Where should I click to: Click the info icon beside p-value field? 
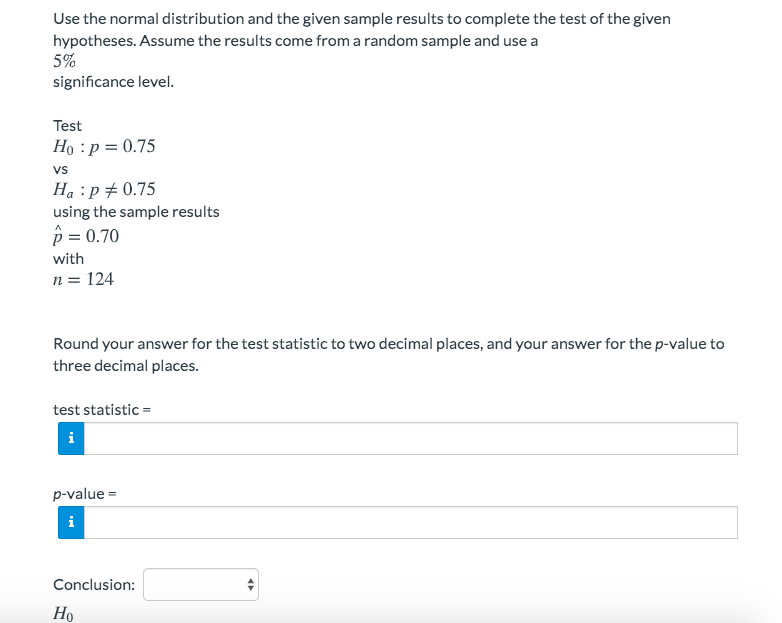(x=71, y=522)
